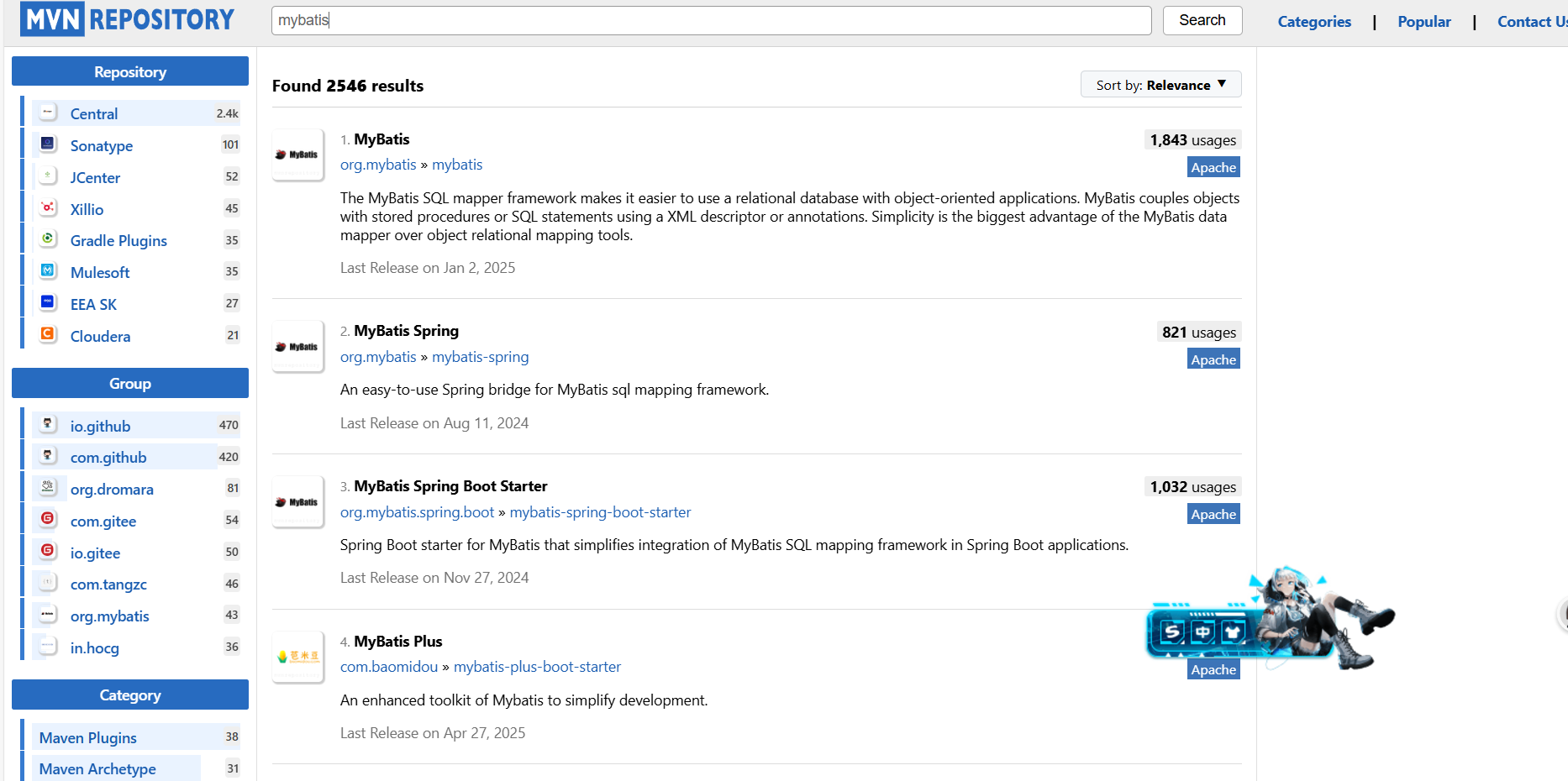1568x781 pixels.
Task: Filter by com.tangzc group link
Action: [x=108, y=584]
